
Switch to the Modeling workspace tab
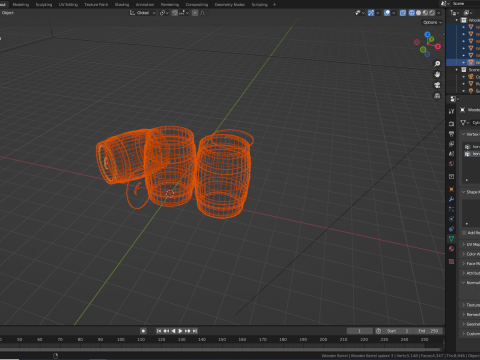(x=20, y=4)
